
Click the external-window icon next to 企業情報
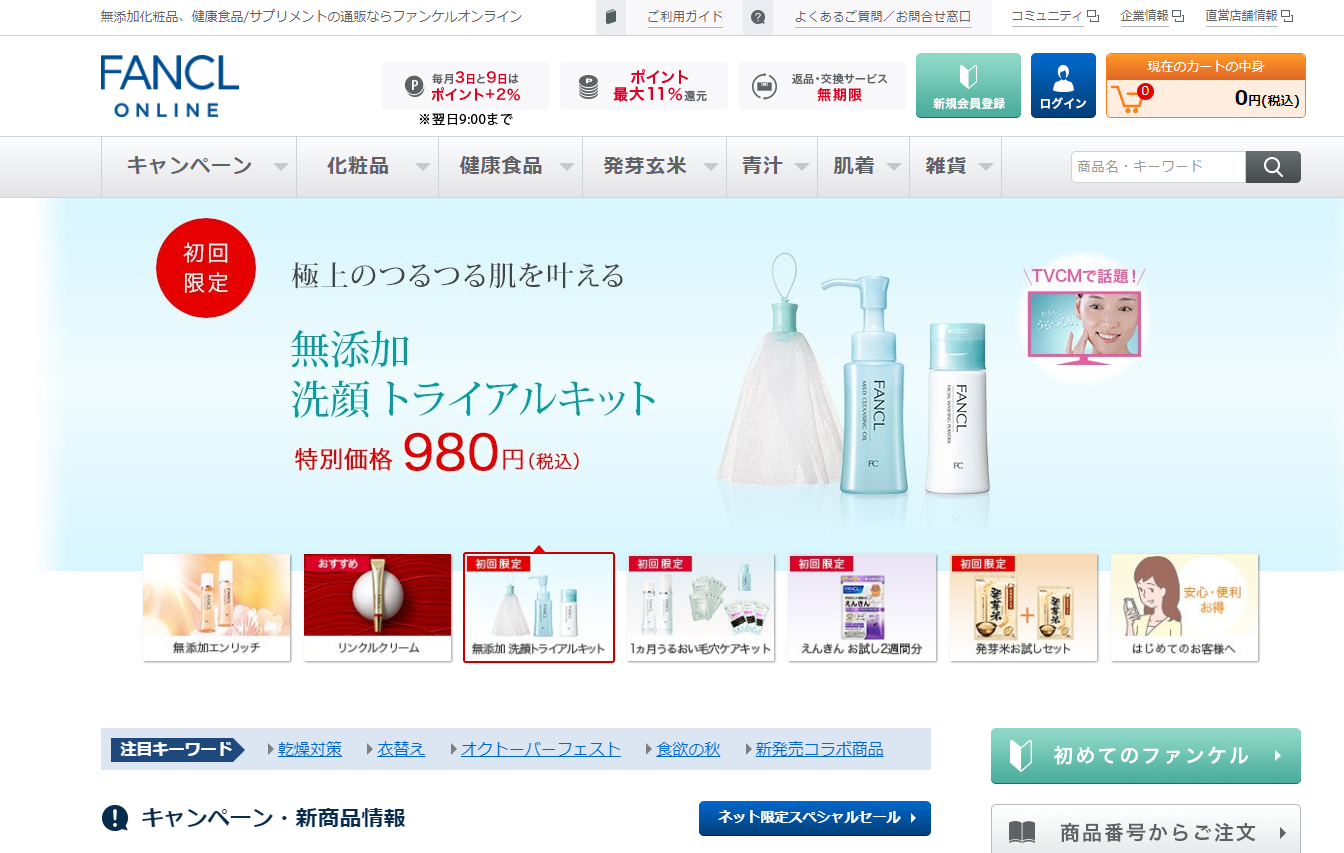(x=1177, y=16)
